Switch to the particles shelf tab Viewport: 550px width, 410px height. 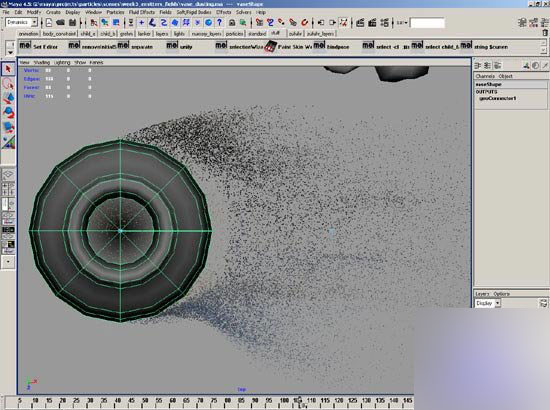pos(234,34)
